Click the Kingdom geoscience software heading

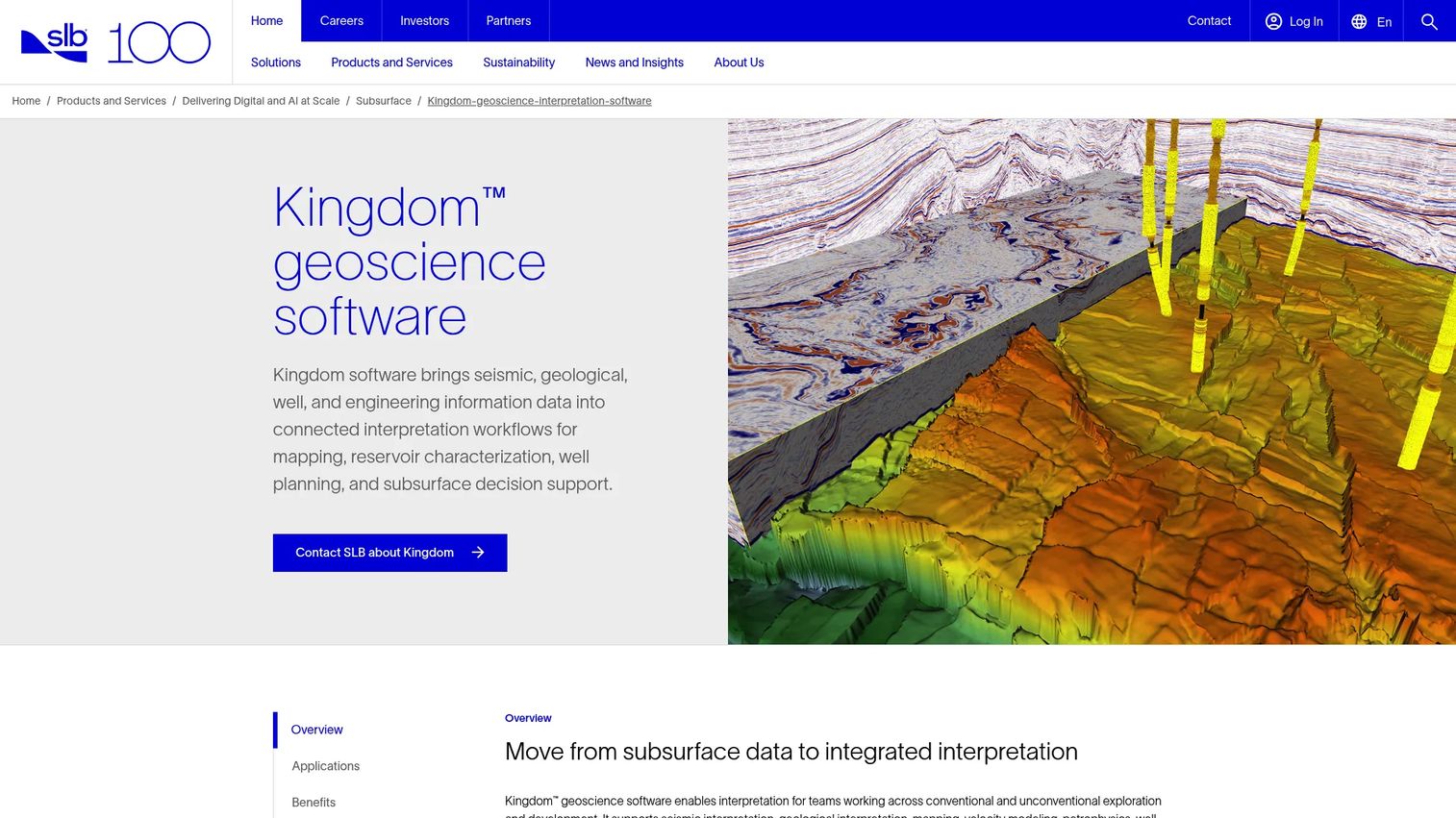click(x=410, y=261)
